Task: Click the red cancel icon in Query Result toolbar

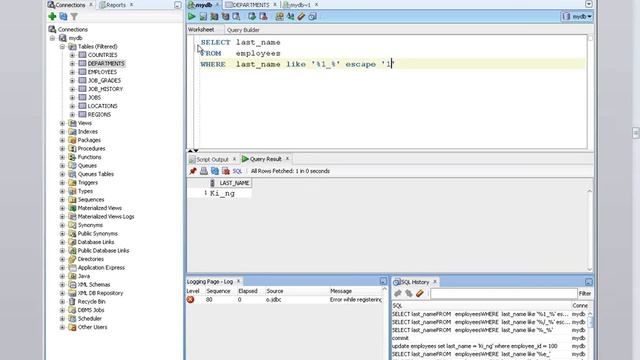Action: pos(226,171)
